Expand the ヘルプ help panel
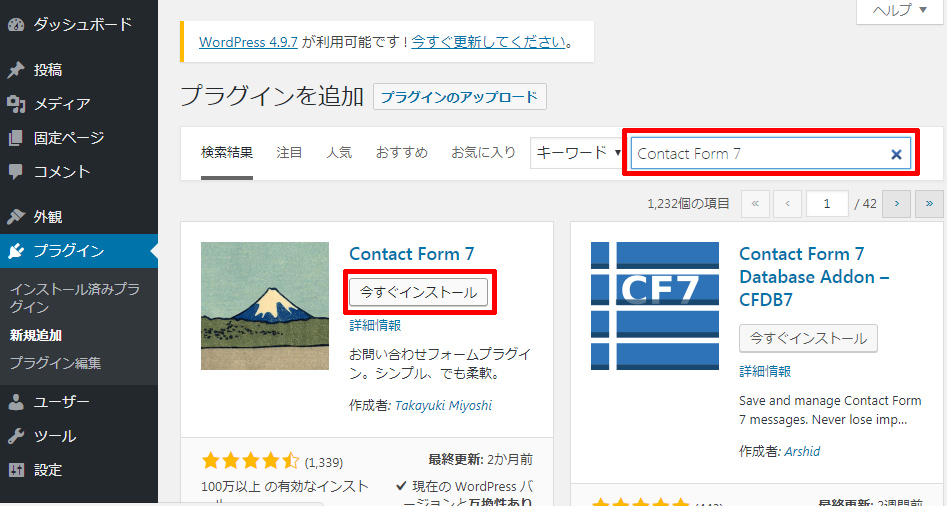Screen dimensions: 947x506 click(899, 10)
